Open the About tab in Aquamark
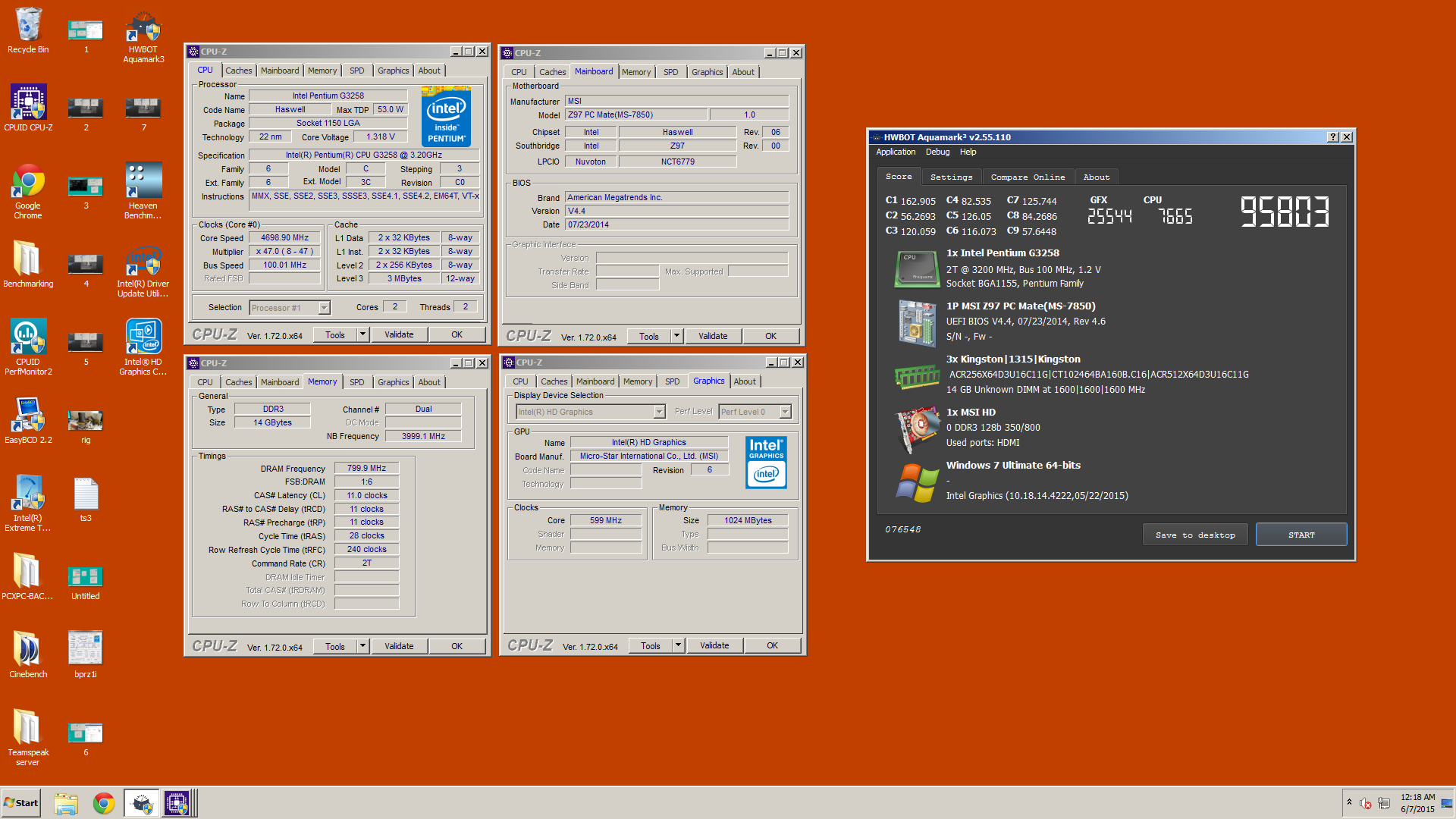This screenshot has height=819, width=1456. pyautogui.click(x=1096, y=177)
